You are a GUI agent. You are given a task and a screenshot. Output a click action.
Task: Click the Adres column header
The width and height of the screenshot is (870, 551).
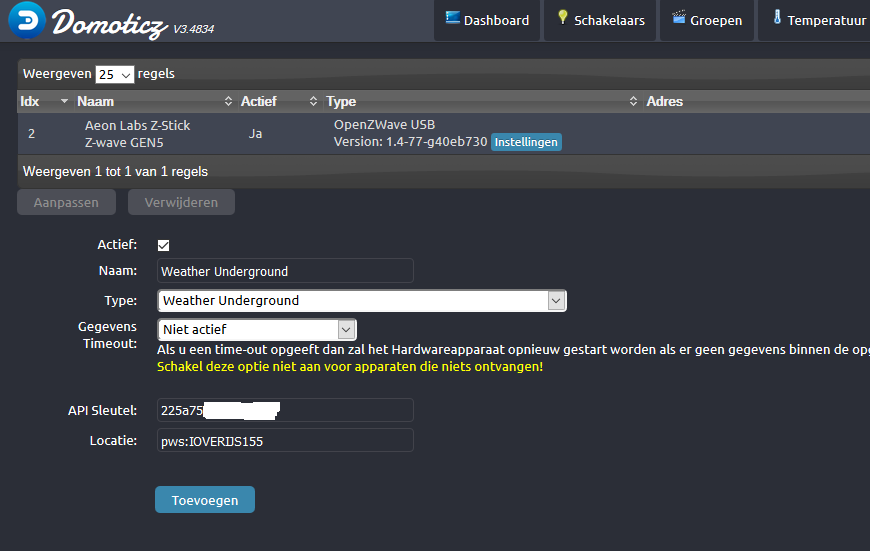pyautogui.click(x=665, y=102)
